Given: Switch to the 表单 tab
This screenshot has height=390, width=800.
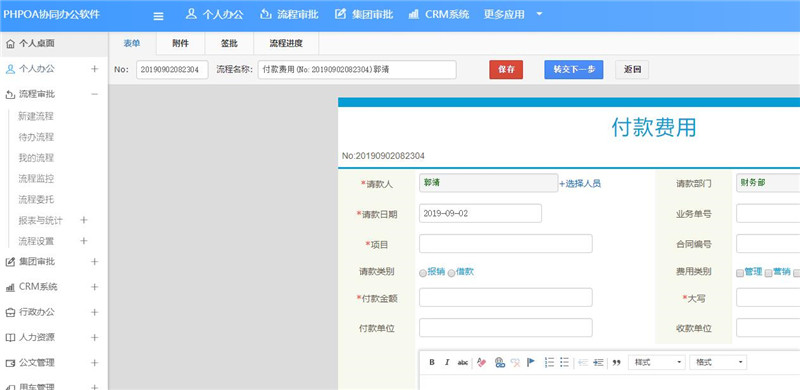Looking at the screenshot, I should coord(132,43).
